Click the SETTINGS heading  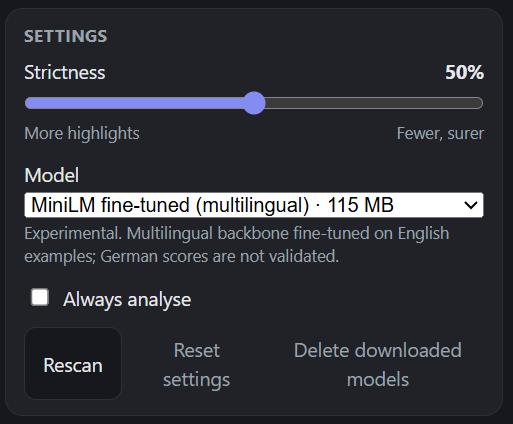66,36
